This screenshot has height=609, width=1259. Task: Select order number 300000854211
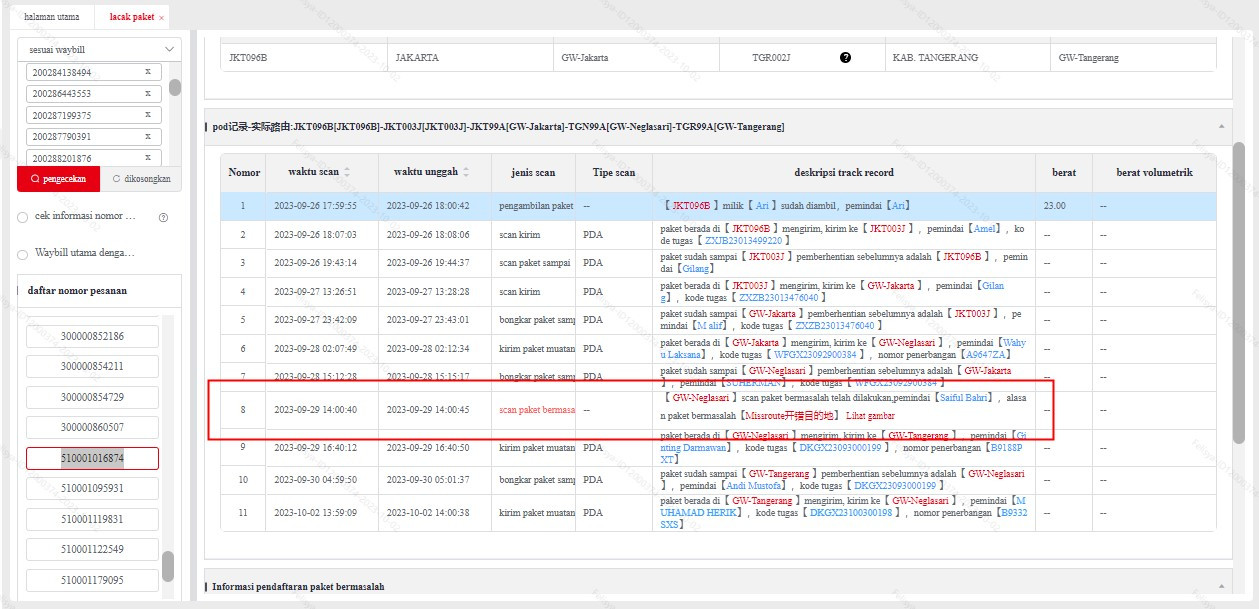click(x=92, y=367)
